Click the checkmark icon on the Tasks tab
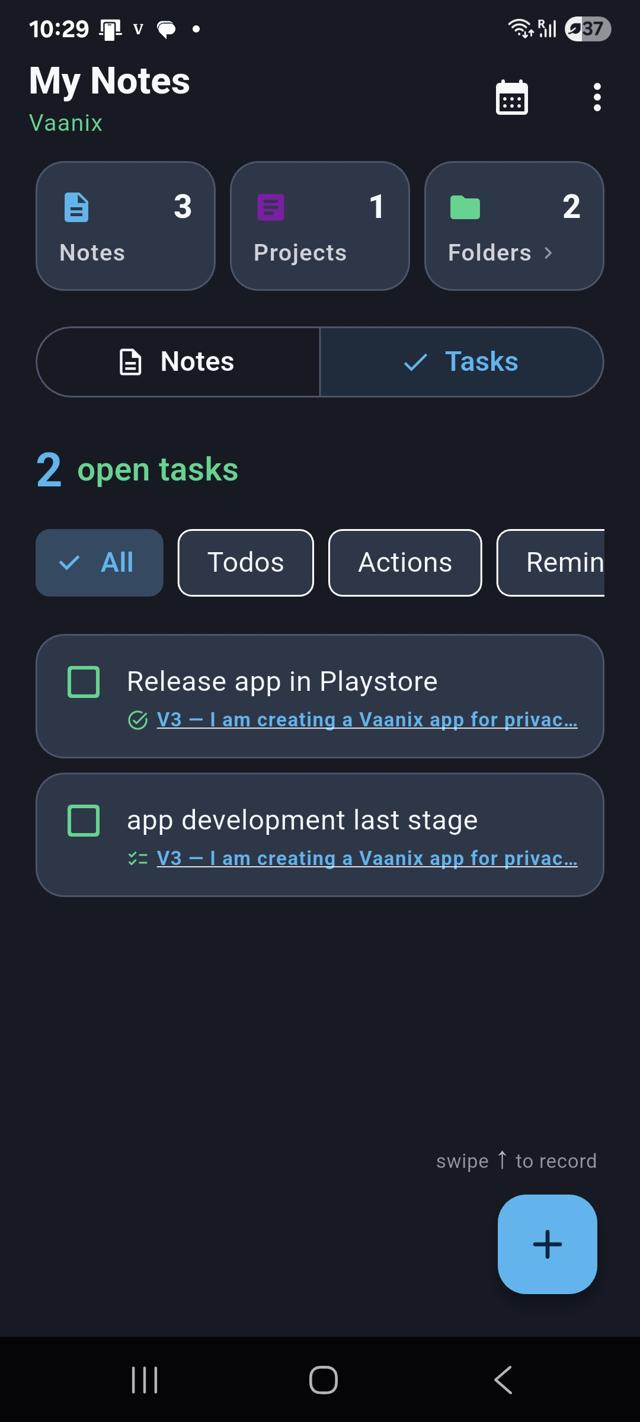Screen dimensions: 640x1422 click(x=415, y=362)
